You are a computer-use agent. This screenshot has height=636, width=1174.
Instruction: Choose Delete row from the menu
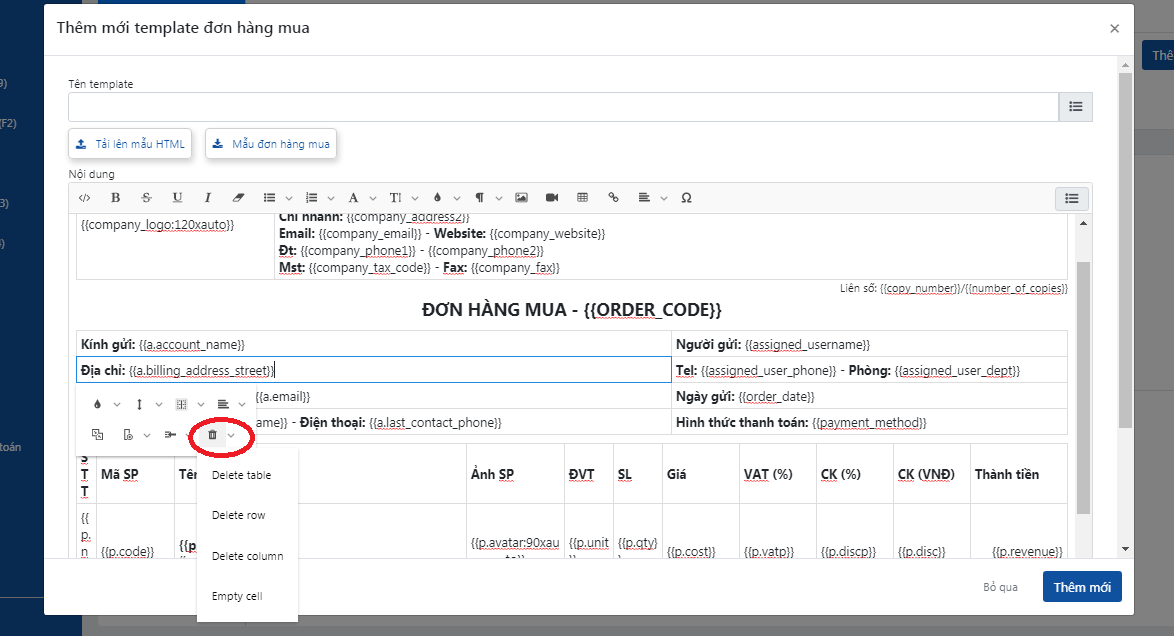(238, 515)
